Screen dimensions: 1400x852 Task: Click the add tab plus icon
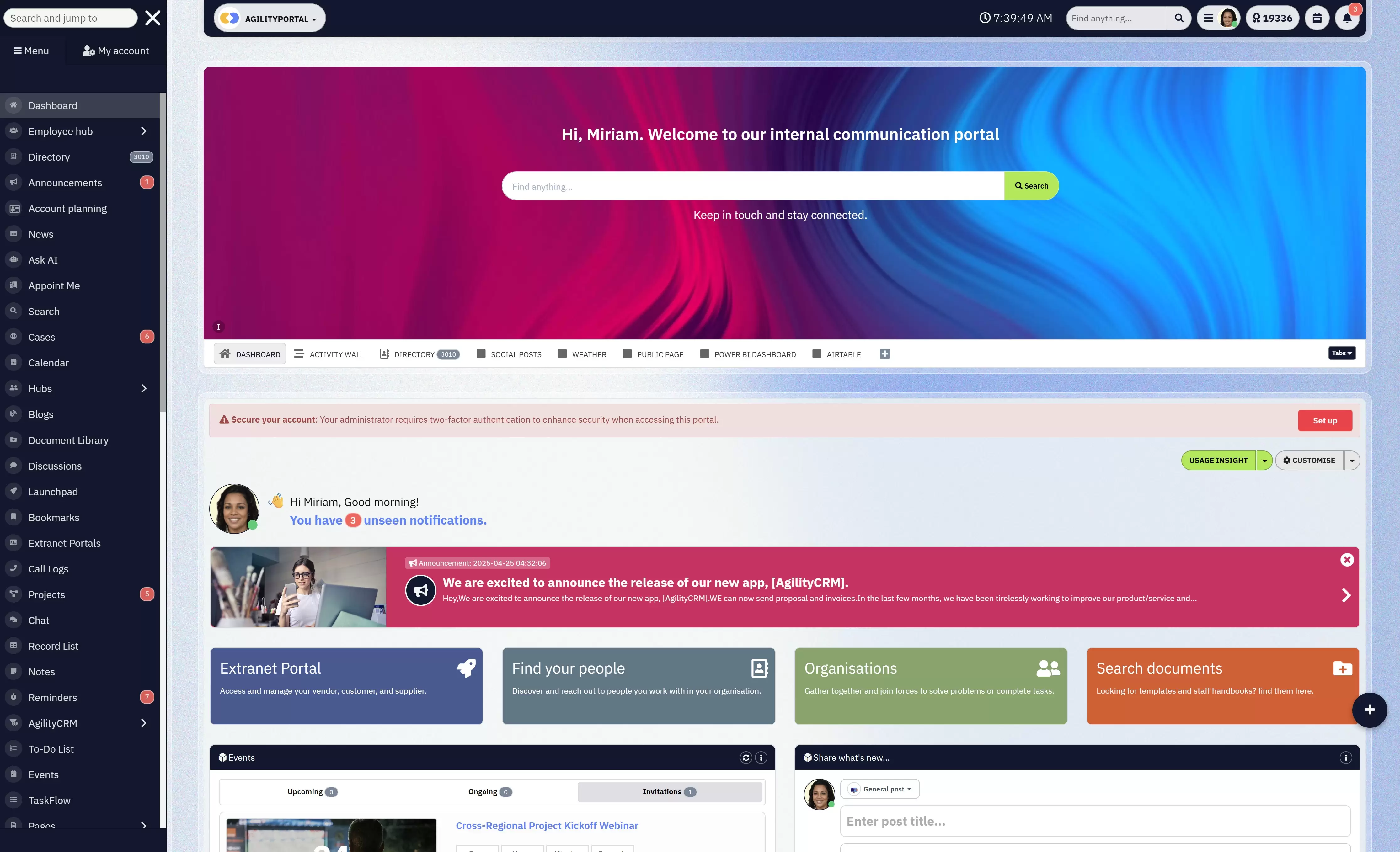[885, 354]
